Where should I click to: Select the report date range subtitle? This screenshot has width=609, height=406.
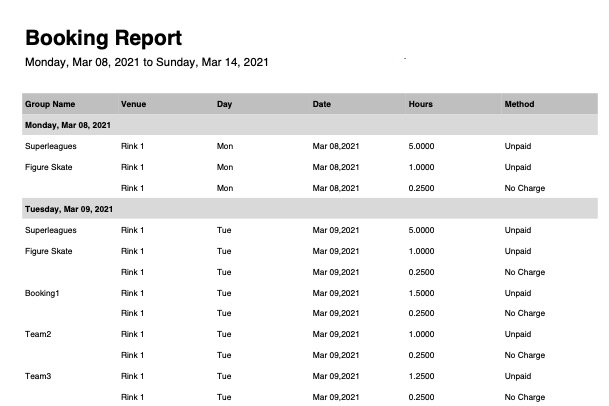pyautogui.click(x=146, y=62)
